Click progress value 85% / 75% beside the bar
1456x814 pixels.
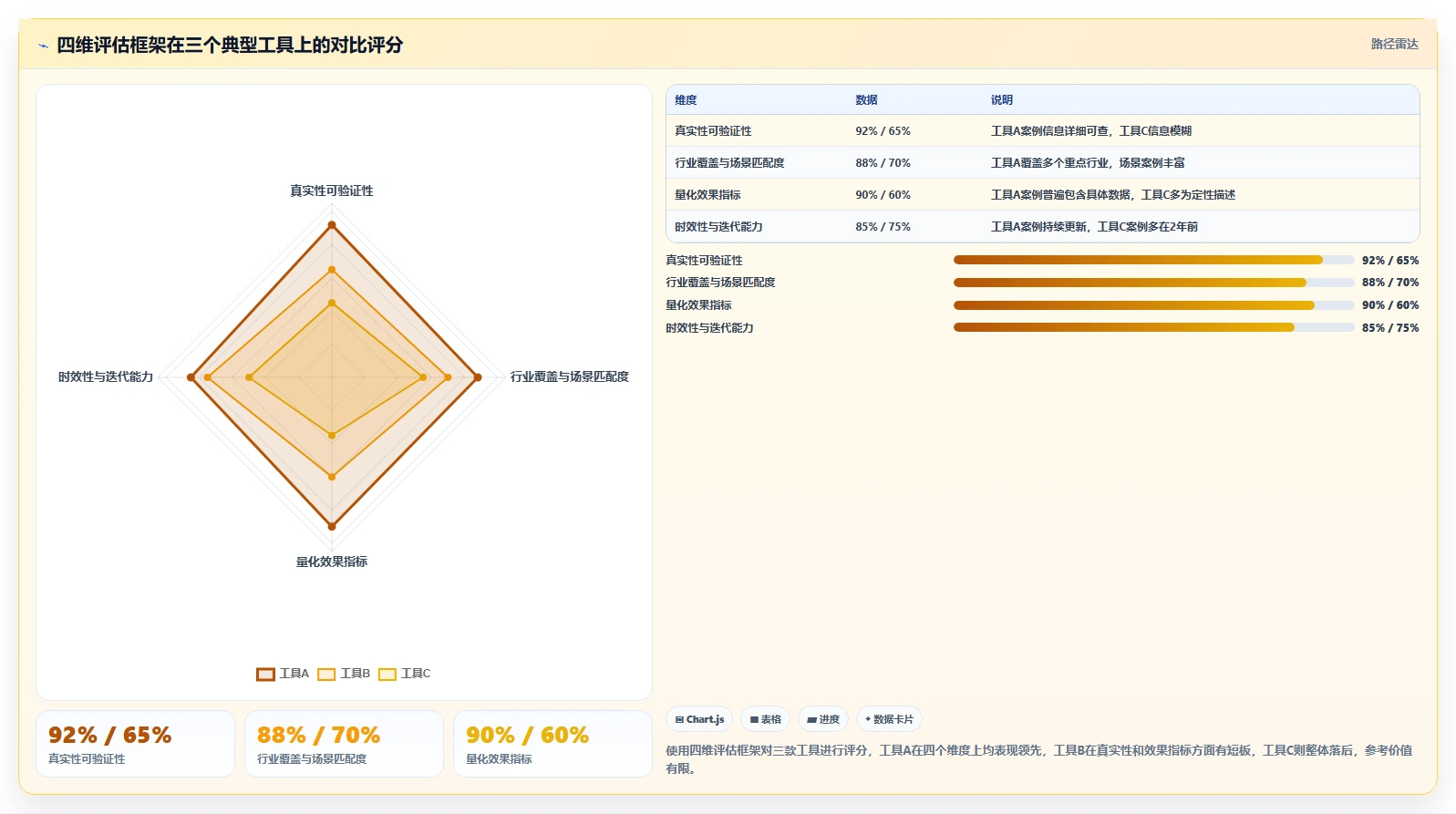(1390, 328)
